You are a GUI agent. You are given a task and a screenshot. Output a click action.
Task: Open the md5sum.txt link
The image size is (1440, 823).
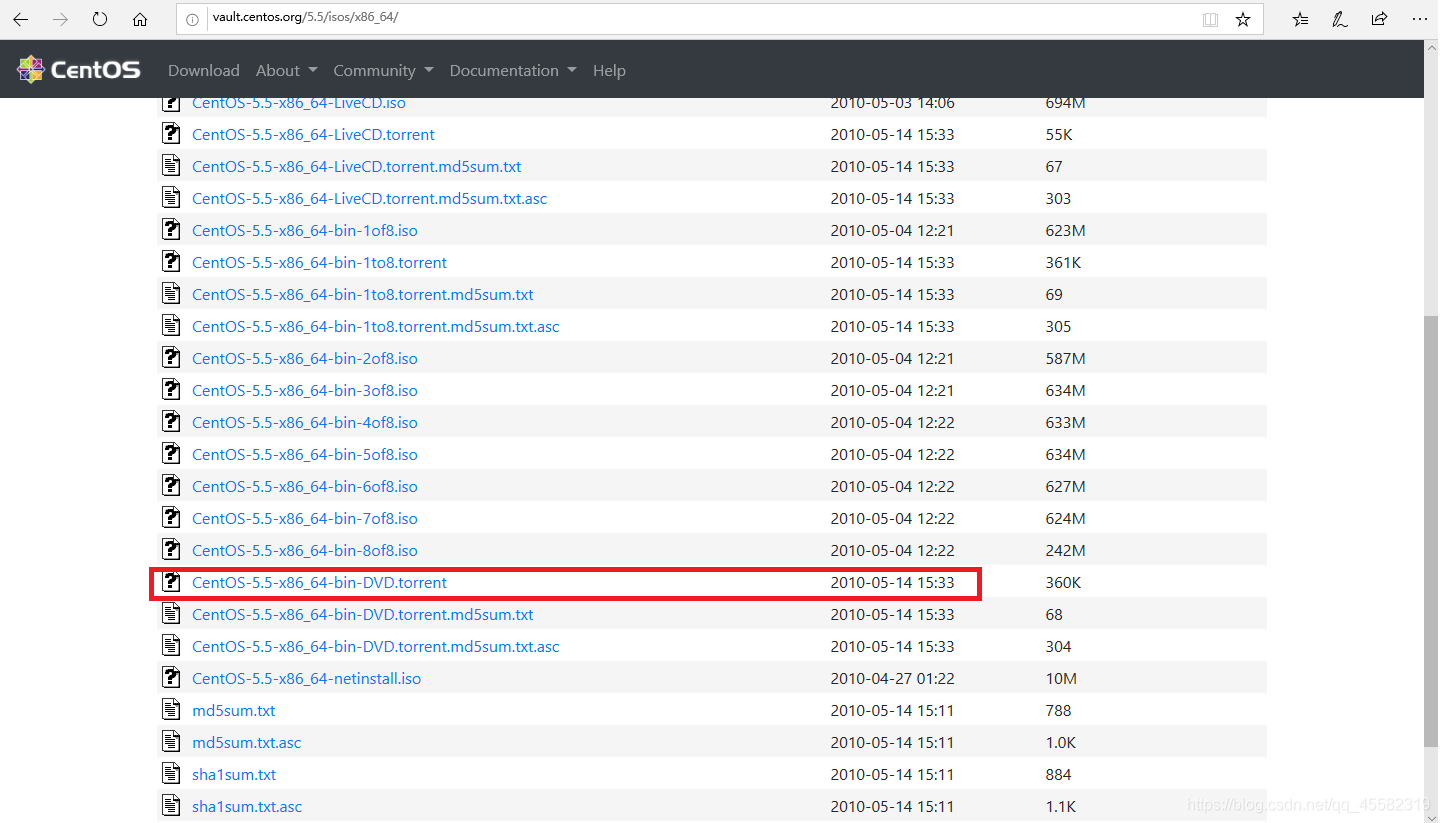click(234, 710)
